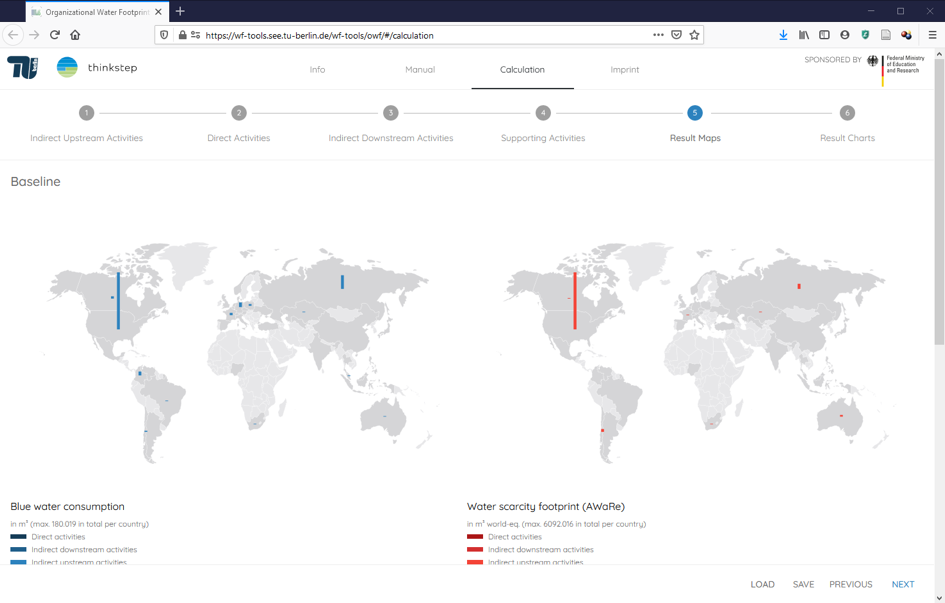Click the reader document toolbar icon
Screen dimensions: 945x603
tap(886, 35)
